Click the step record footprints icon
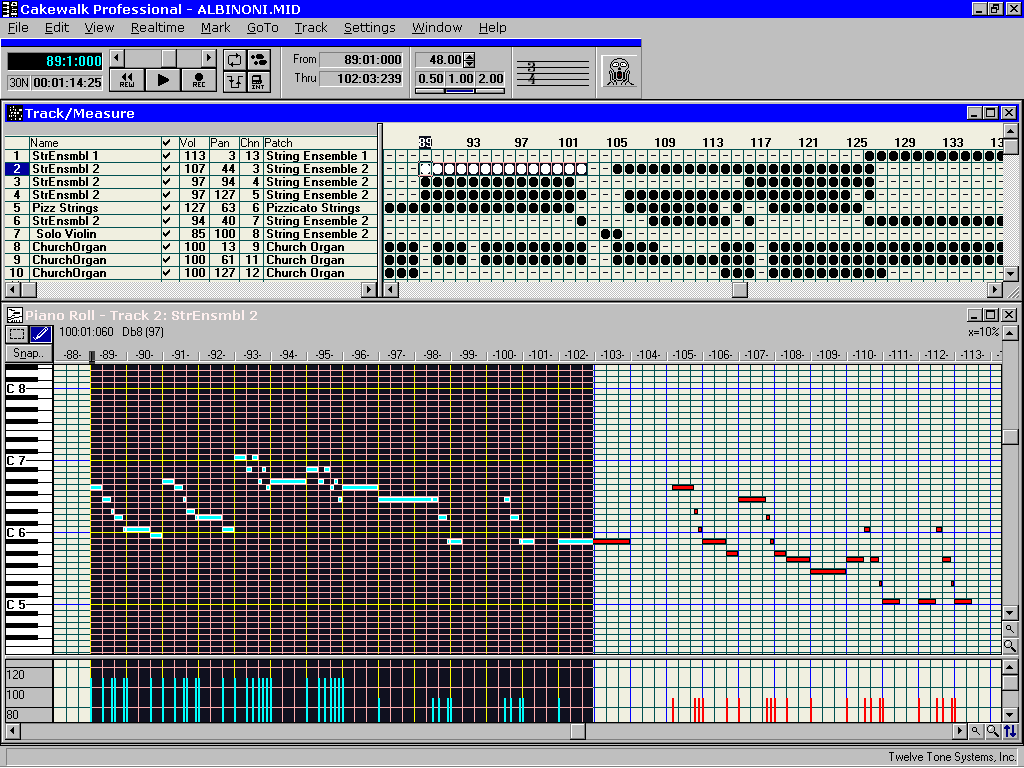 click(x=259, y=60)
